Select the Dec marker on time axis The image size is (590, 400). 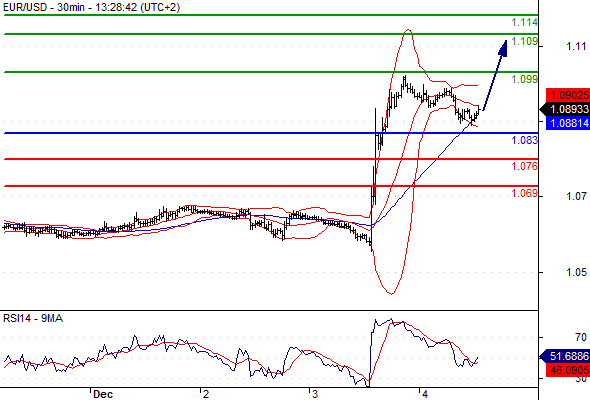(103, 394)
